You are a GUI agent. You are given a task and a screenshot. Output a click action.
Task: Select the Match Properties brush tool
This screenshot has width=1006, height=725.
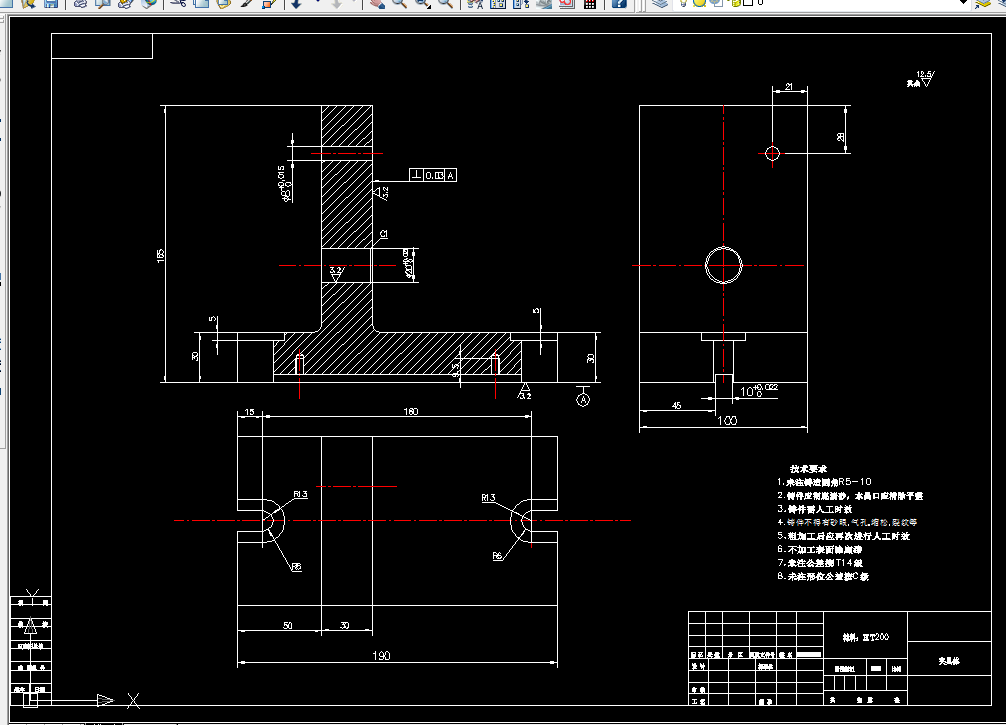pyautogui.click(x=246, y=3)
